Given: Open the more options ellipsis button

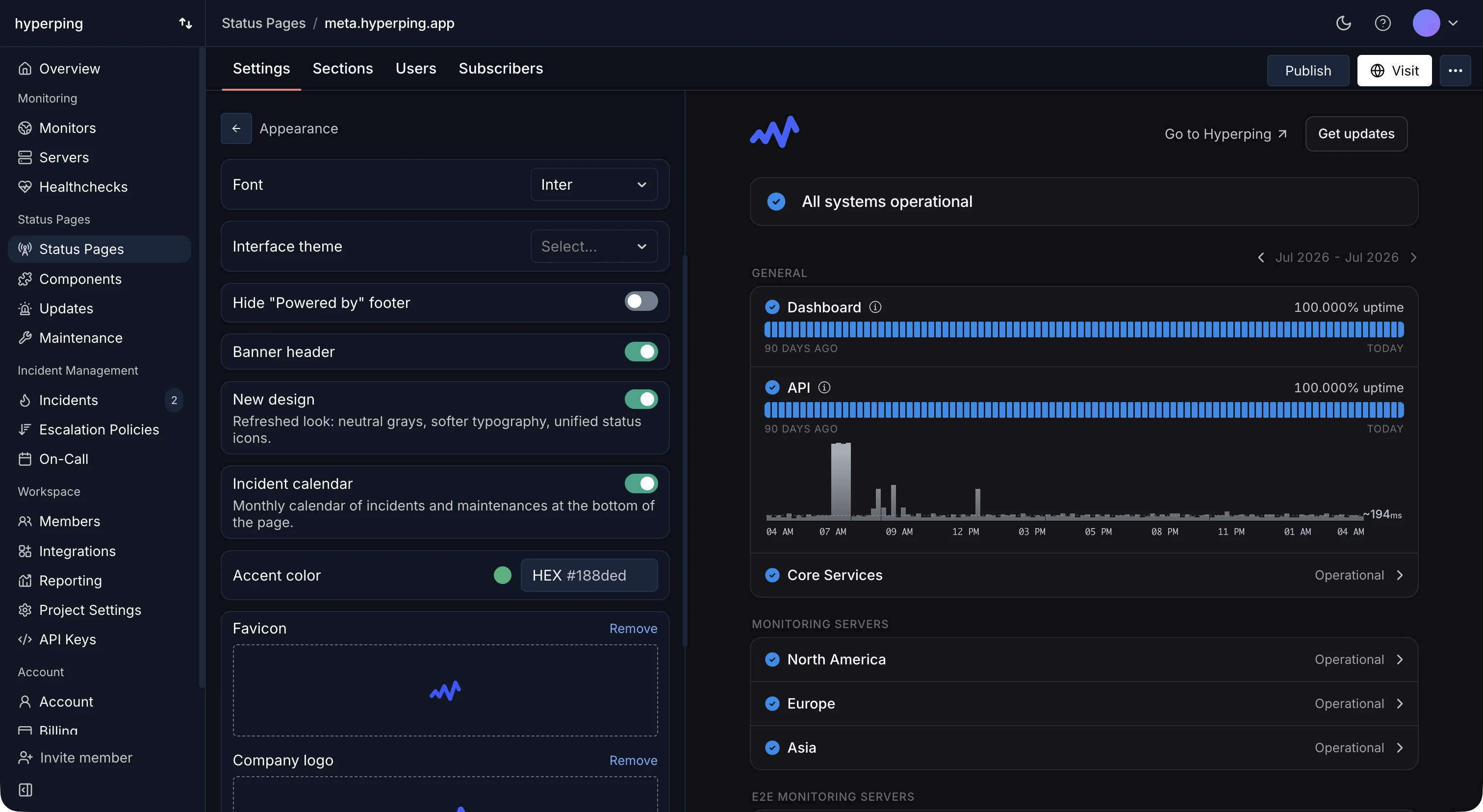Looking at the screenshot, I should click(1456, 70).
